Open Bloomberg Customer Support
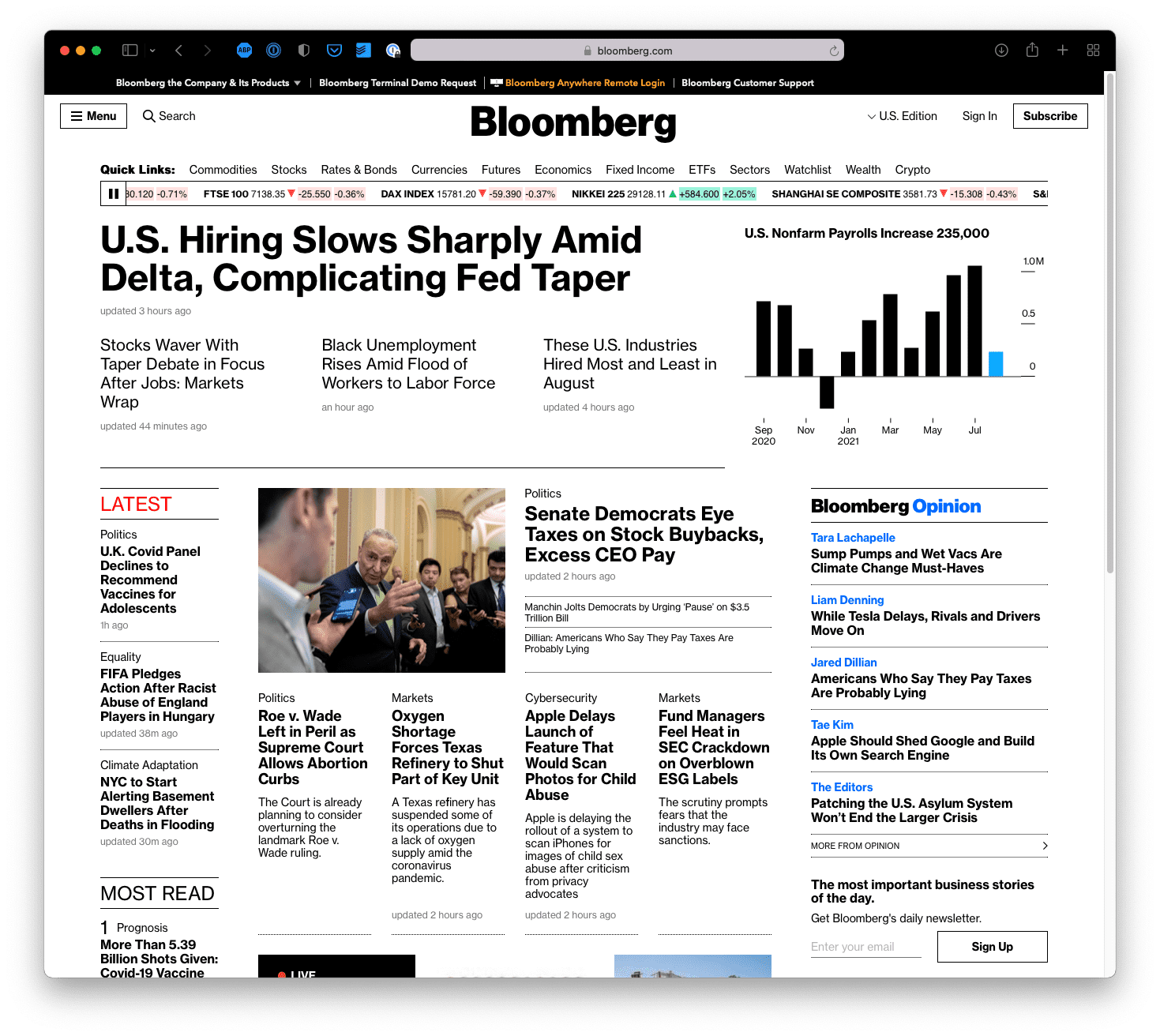1160x1036 pixels. click(x=748, y=83)
